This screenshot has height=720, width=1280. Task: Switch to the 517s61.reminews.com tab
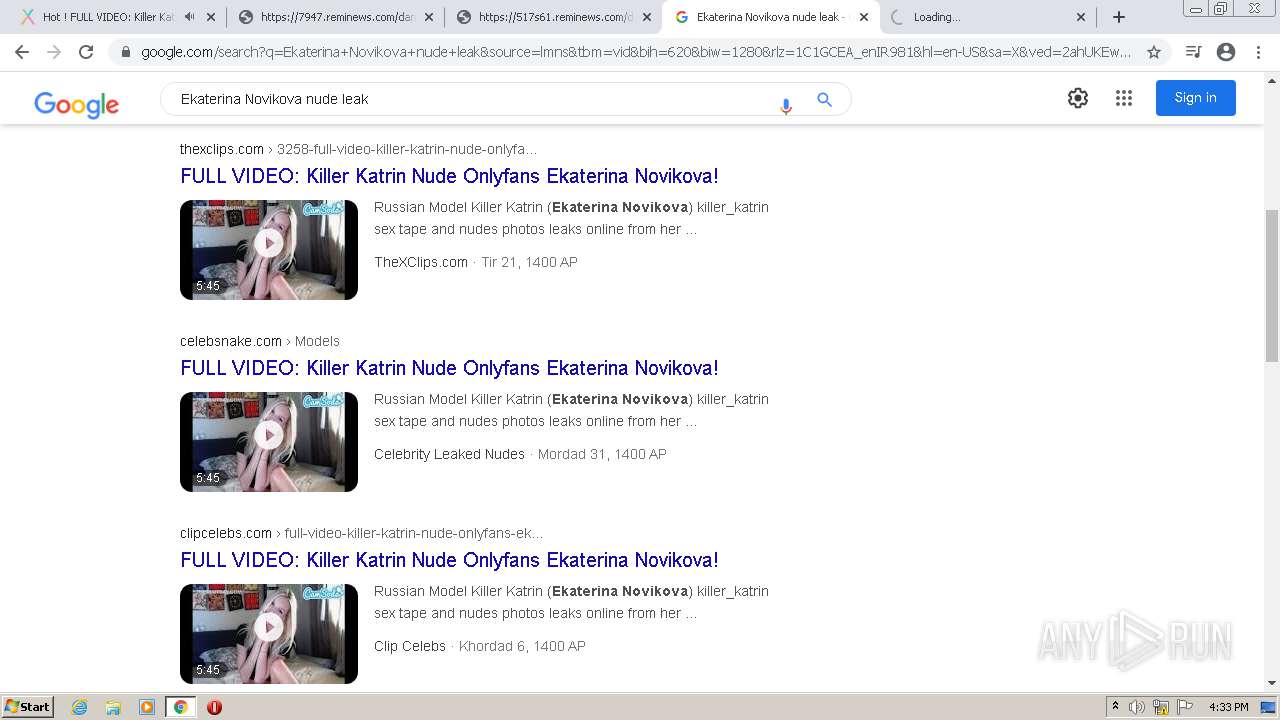coord(554,17)
